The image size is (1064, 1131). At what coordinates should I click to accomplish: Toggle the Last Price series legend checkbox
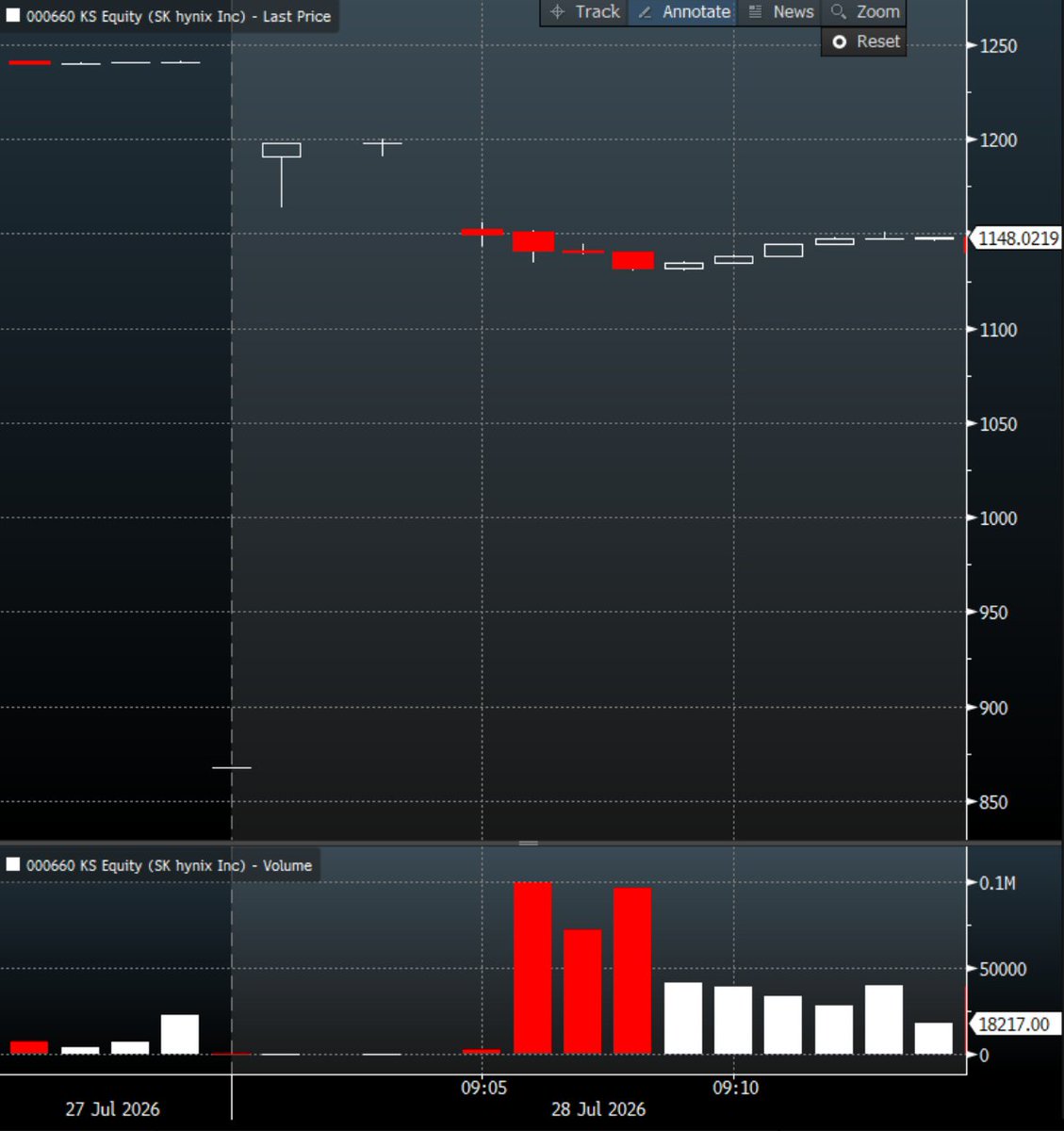coord(13,16)
